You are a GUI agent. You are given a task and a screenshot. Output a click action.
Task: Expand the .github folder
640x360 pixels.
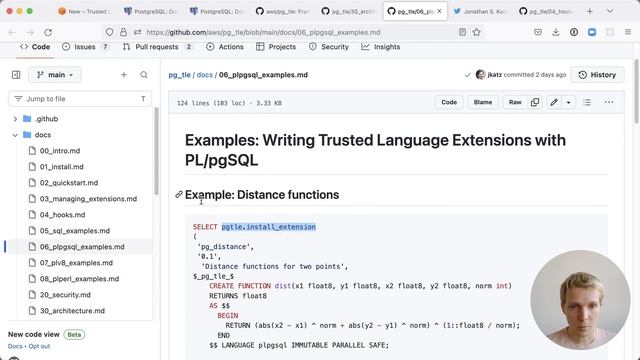point(15,119)
